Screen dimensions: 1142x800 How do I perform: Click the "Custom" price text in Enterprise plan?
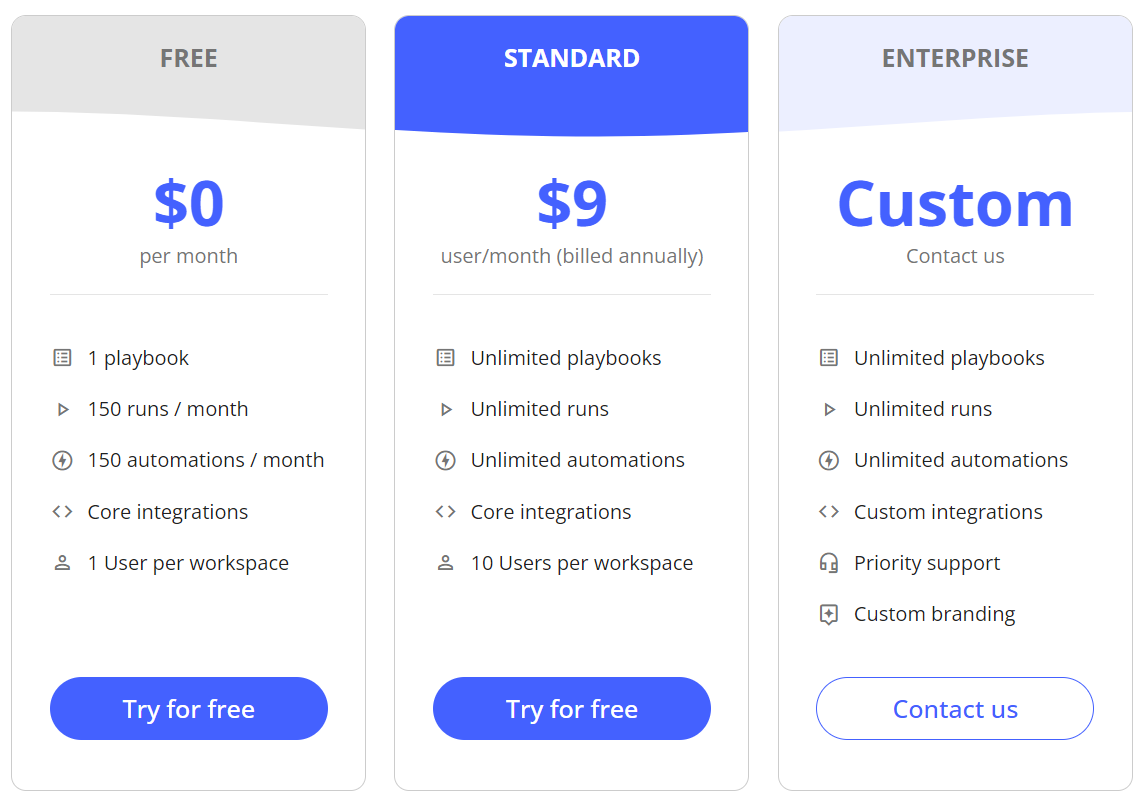pyautogui.click(x=955, y=204)
